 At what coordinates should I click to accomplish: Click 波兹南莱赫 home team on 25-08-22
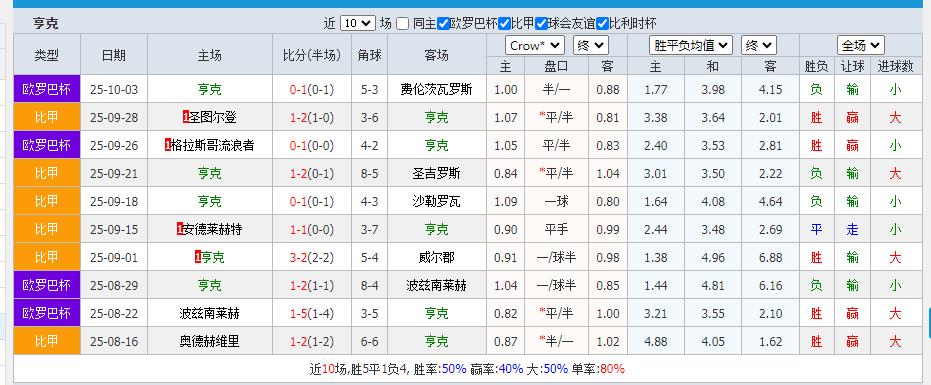coord(210,313)
